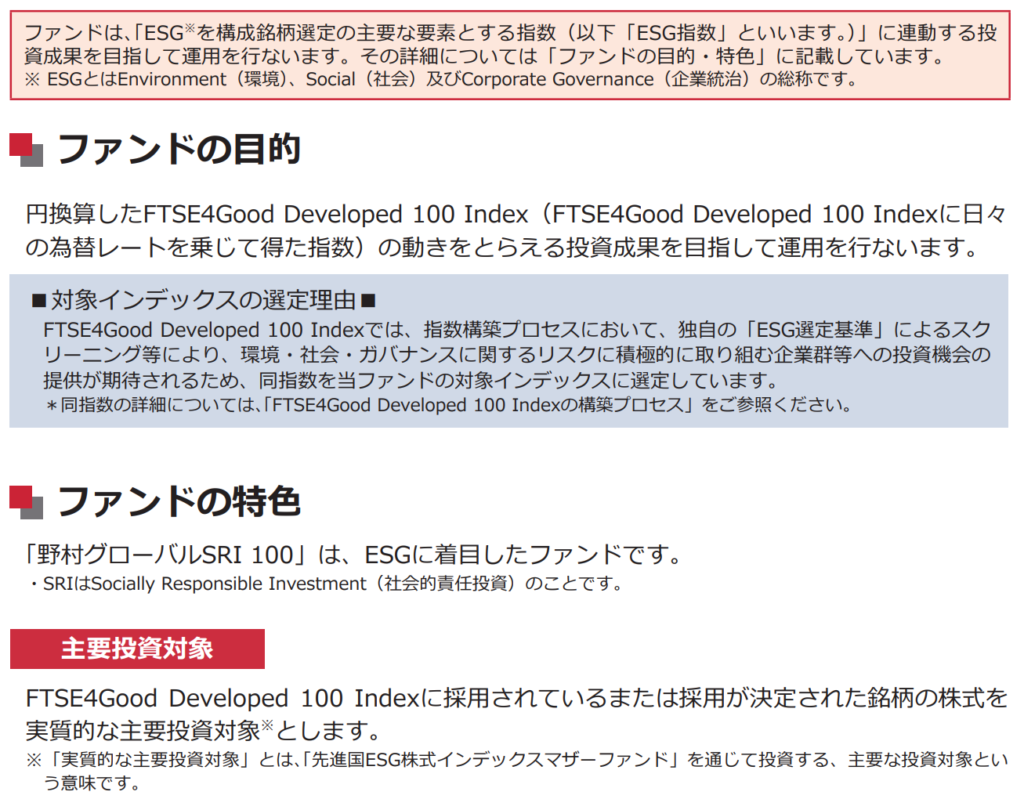This screenshot has height=799, width=1024.
Task: Click the black square after 対象インデックスの選定理由
Action: [x=367, y=300]
